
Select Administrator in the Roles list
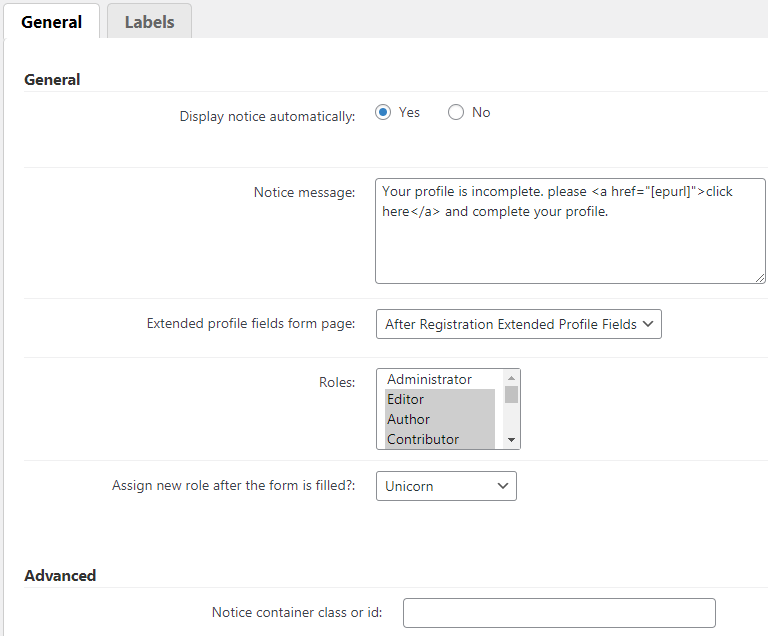439,379
